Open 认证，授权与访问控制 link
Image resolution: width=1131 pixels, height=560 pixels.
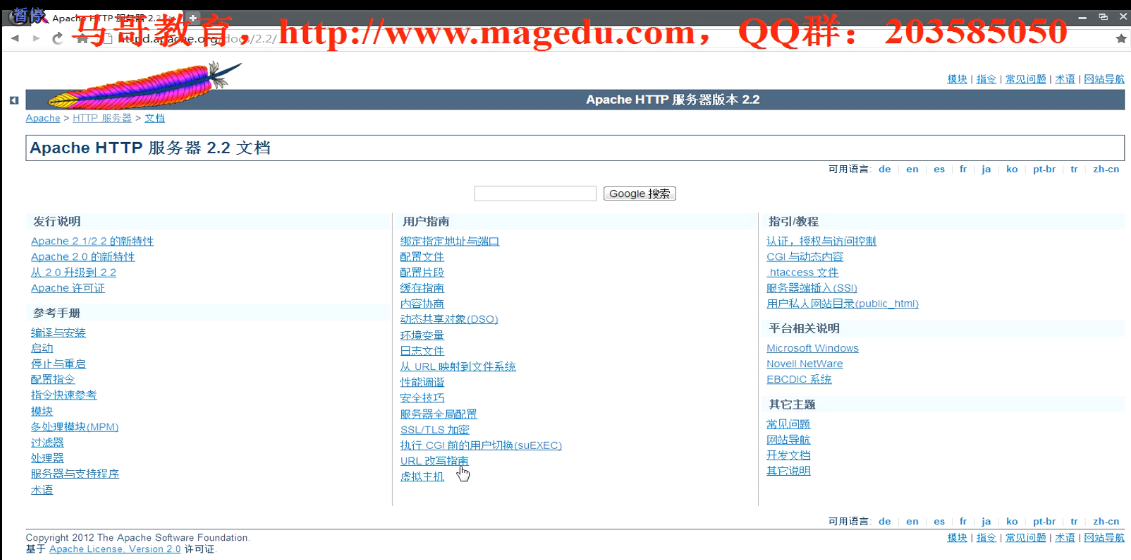822,241
